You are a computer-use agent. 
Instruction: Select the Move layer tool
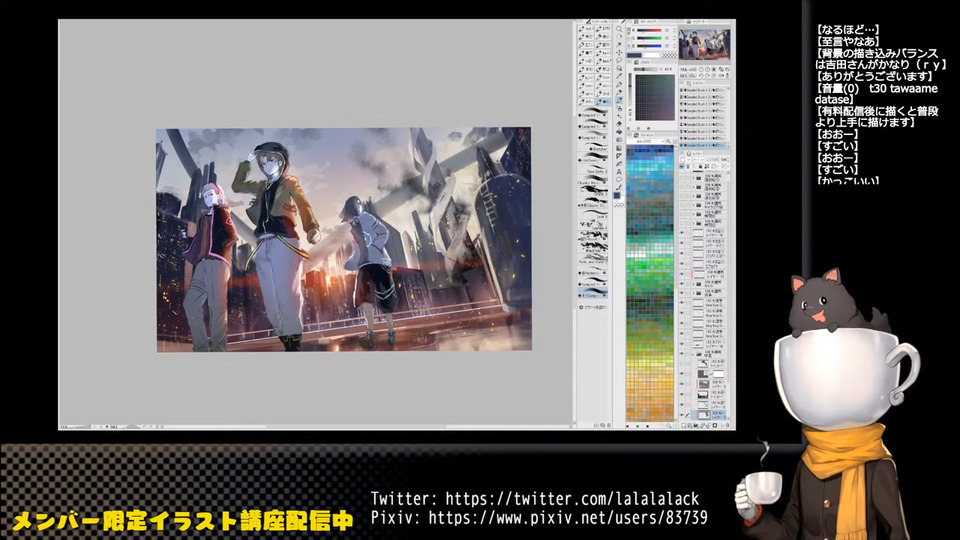tap(619, 53)
